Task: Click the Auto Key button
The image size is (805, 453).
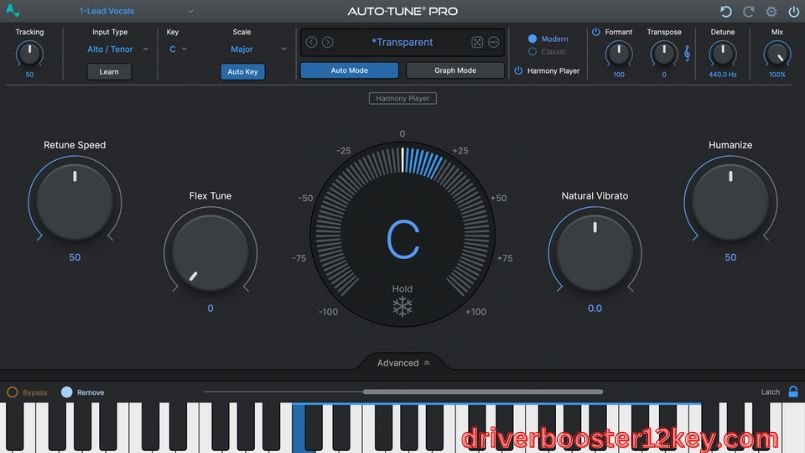Action: point(242,72)
